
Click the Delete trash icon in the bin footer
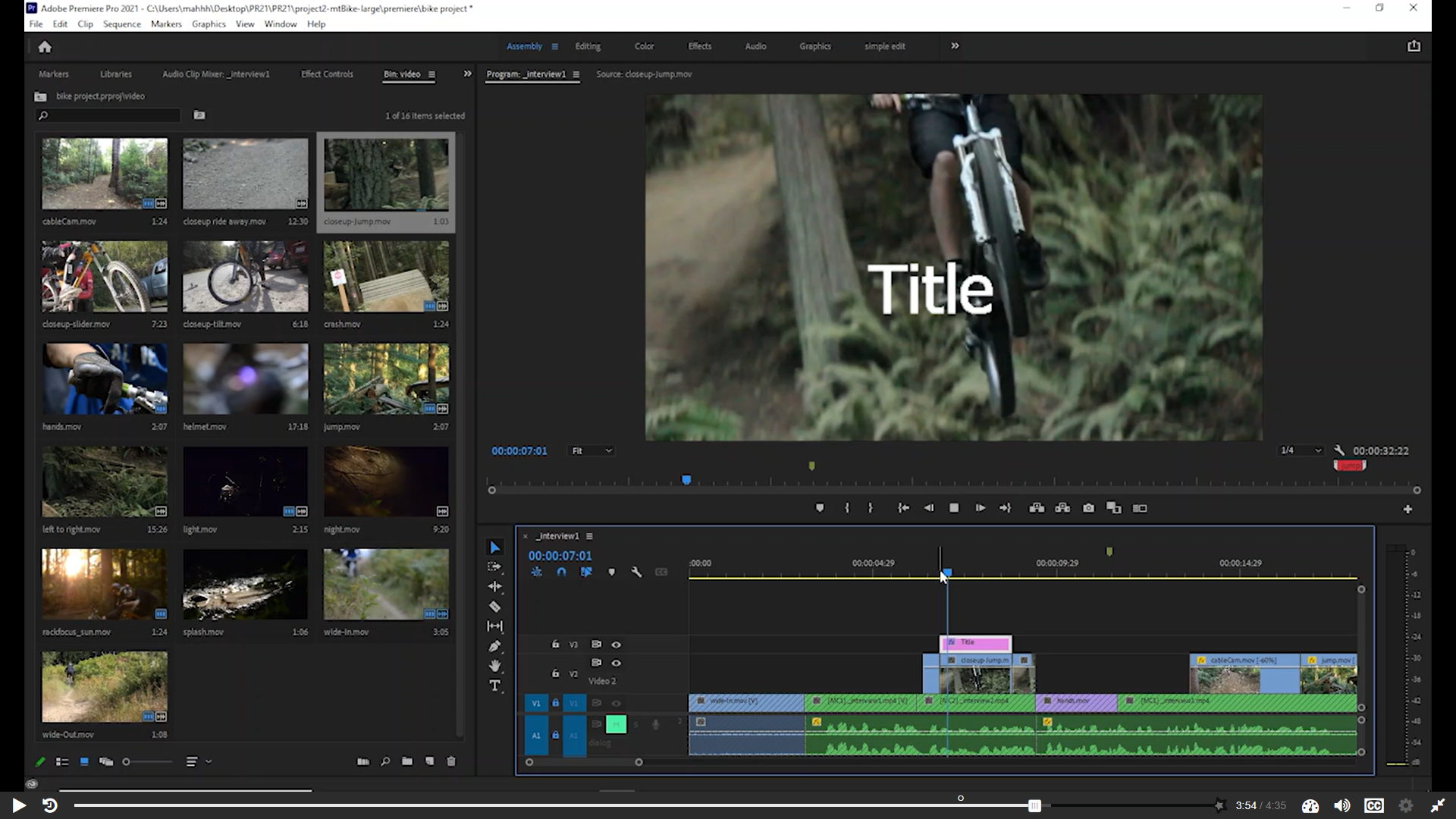pyautogui.click(x=451, y=761)
